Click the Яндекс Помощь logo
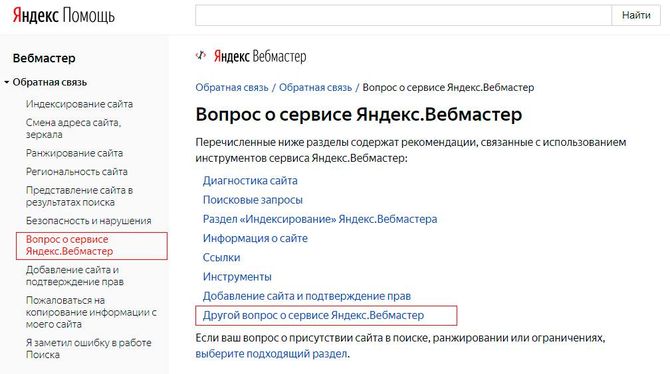 coord(64,15)
